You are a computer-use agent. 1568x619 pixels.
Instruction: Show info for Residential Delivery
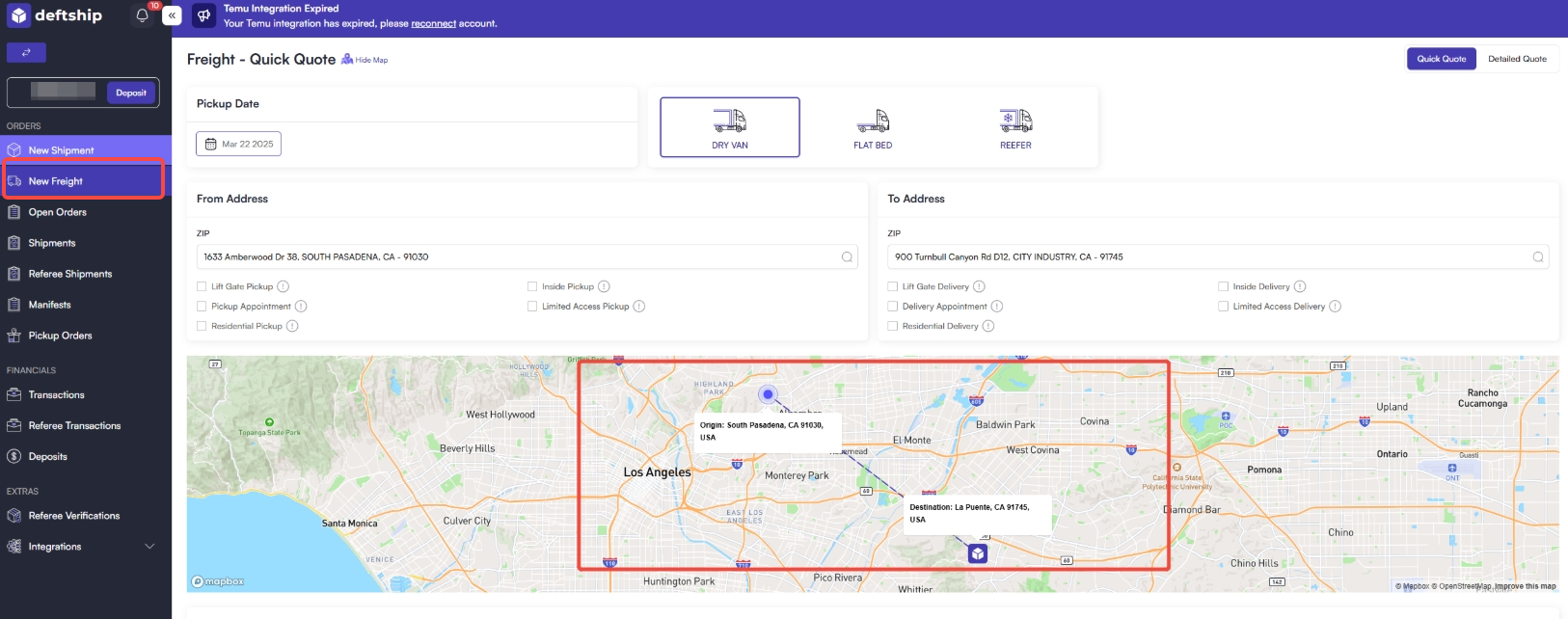point(988,326)
